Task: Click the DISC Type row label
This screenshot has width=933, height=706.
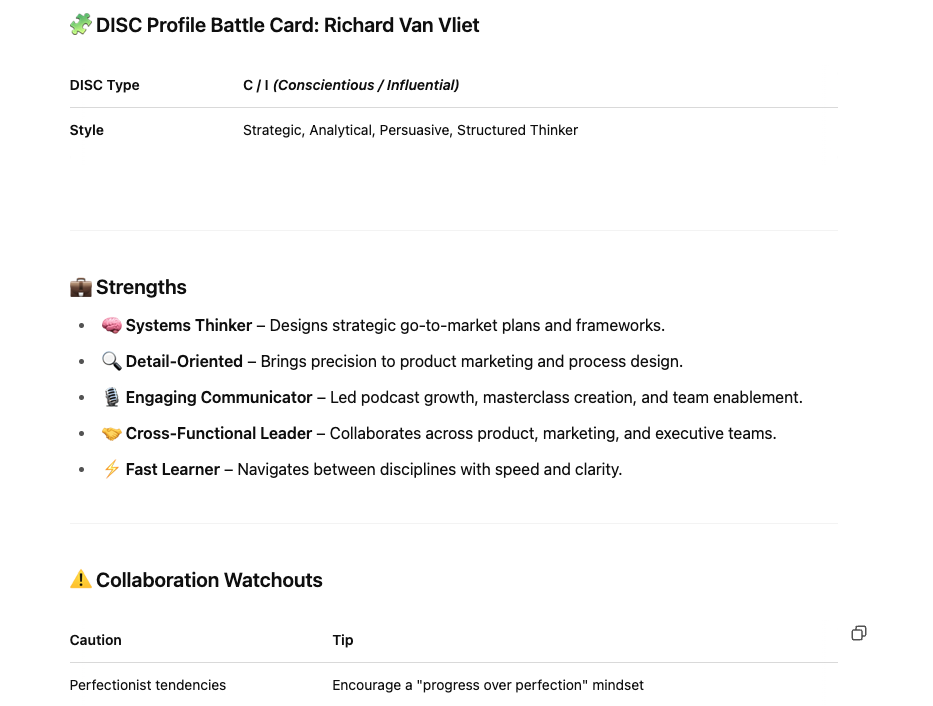Action: (104, 85)
